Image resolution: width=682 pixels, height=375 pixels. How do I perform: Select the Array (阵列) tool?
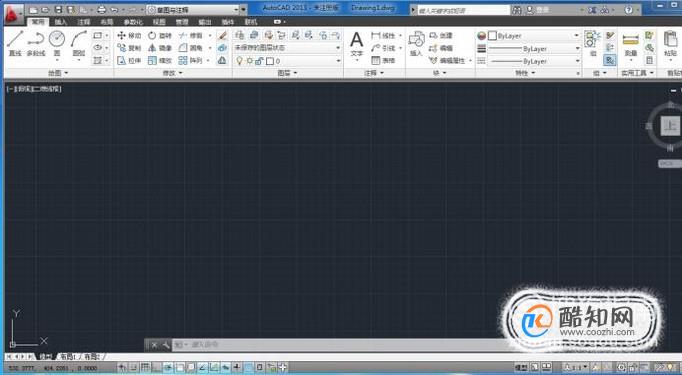pos(191,60)
